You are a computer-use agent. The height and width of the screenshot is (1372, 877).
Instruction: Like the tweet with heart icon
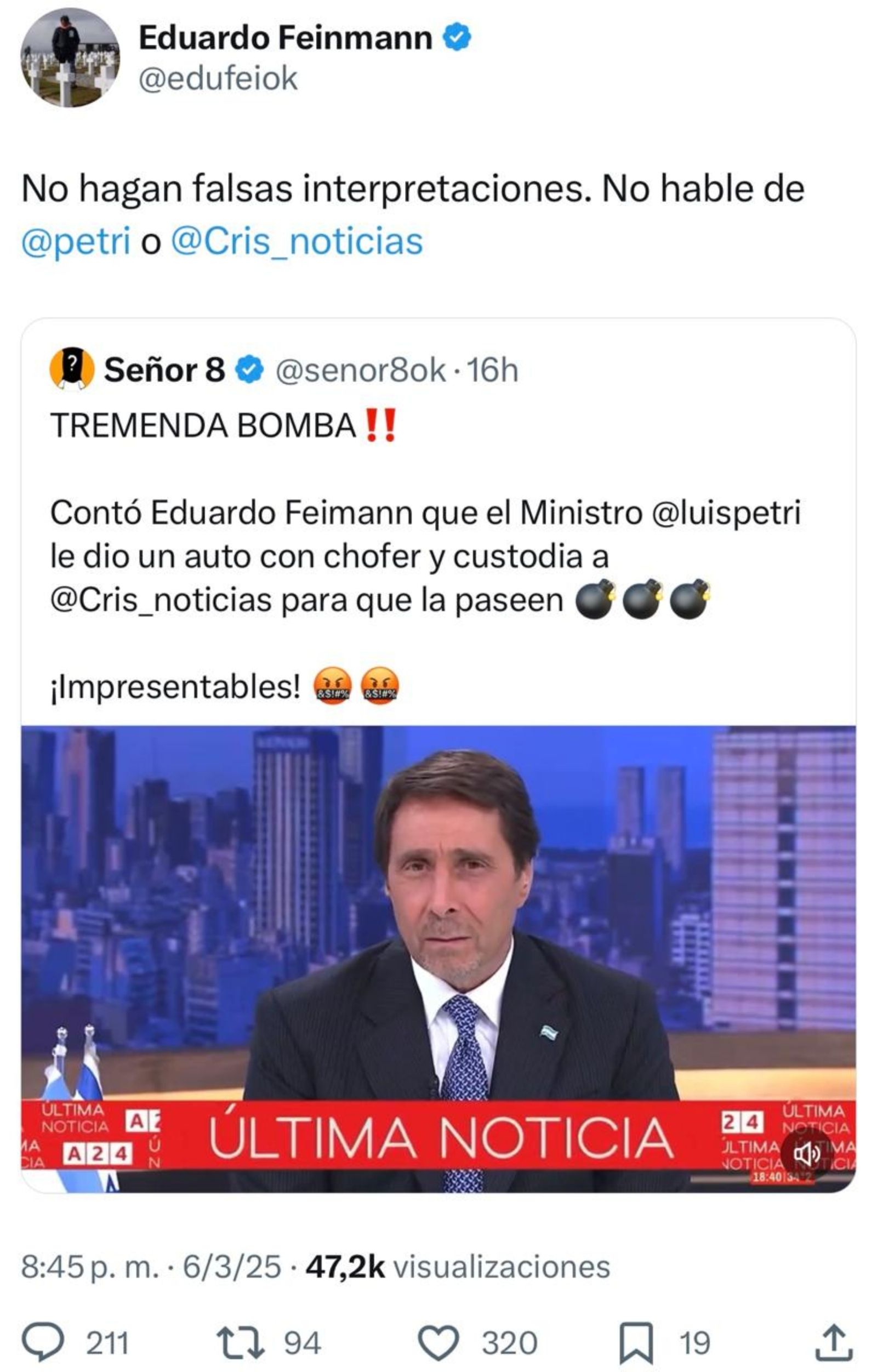pyautogui.click(x=439, y=1343)
